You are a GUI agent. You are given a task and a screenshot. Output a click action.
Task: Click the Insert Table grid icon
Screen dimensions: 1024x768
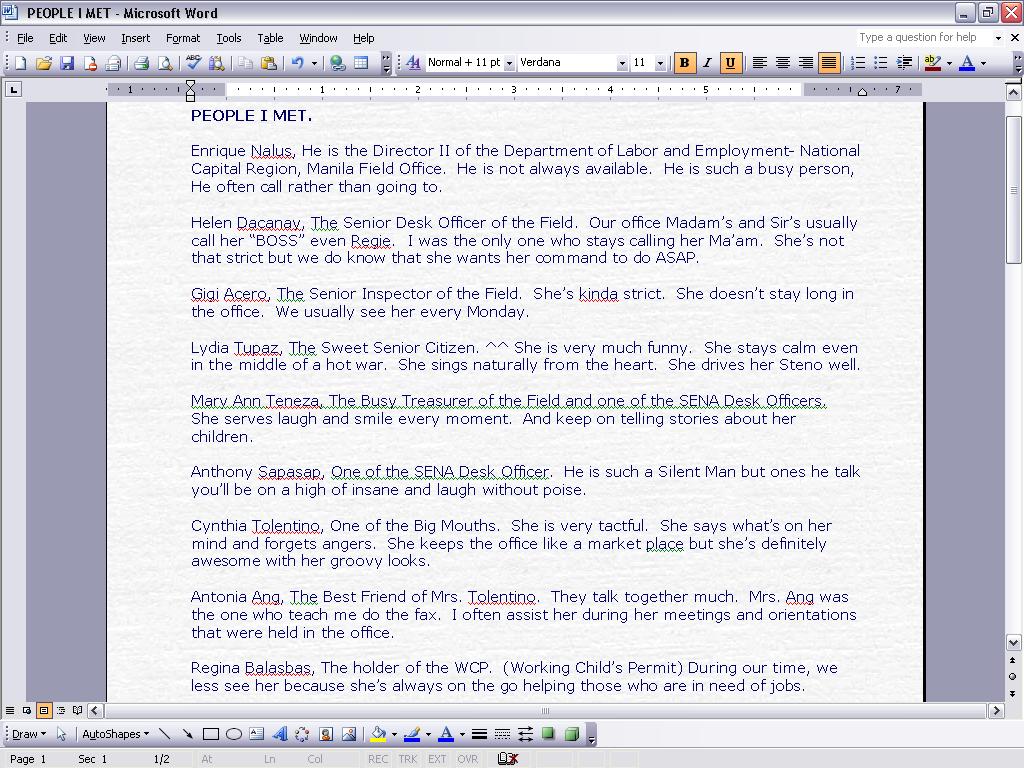coord(361,63)
